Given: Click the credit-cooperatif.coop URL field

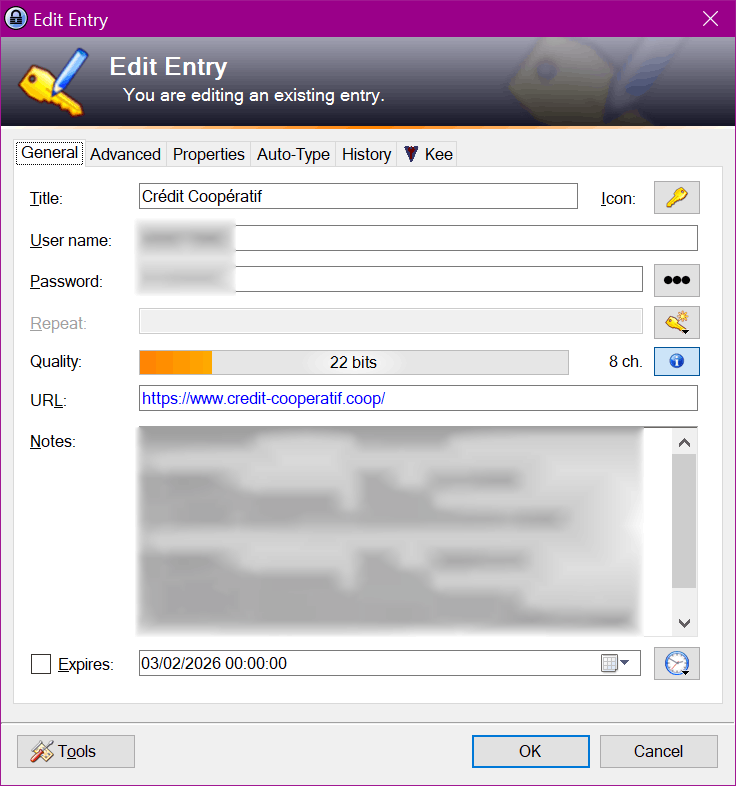Looking at the screenshot, I should tap(418, 398).
